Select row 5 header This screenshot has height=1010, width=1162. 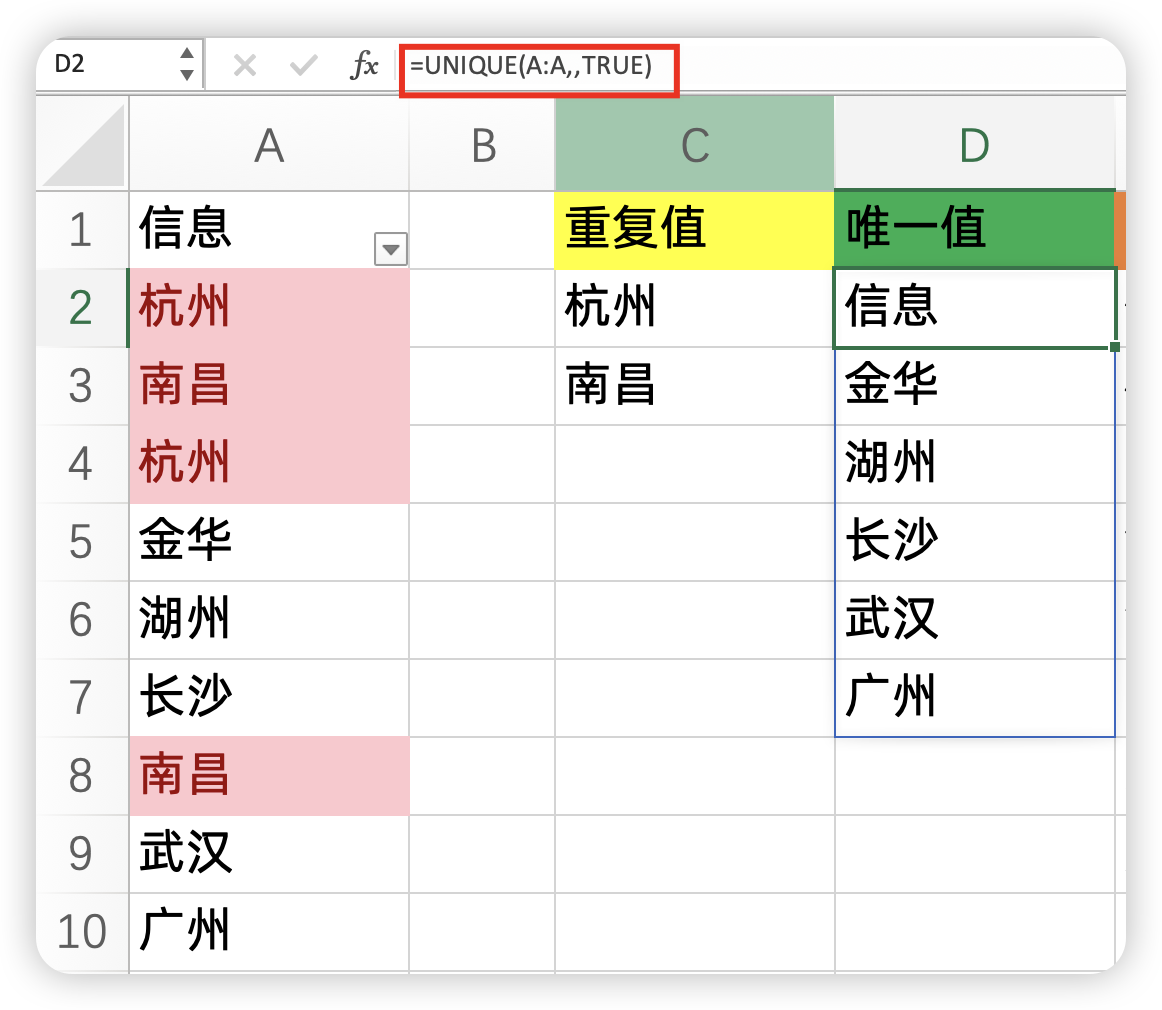(x=82, y=542)
